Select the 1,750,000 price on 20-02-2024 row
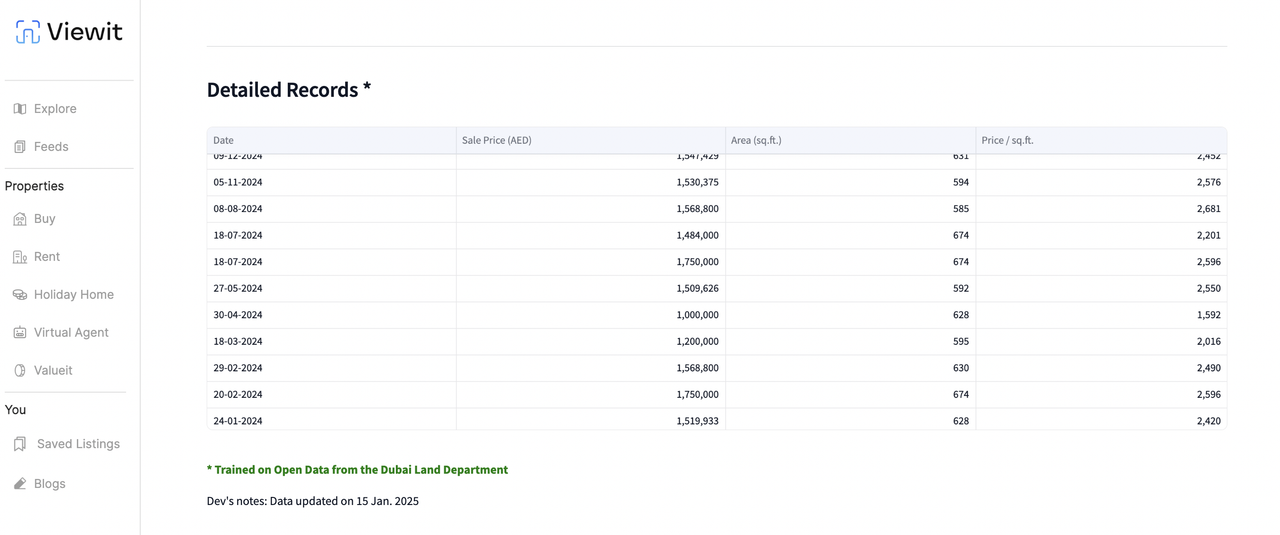 pyautogui.click(x=697, y=395)
